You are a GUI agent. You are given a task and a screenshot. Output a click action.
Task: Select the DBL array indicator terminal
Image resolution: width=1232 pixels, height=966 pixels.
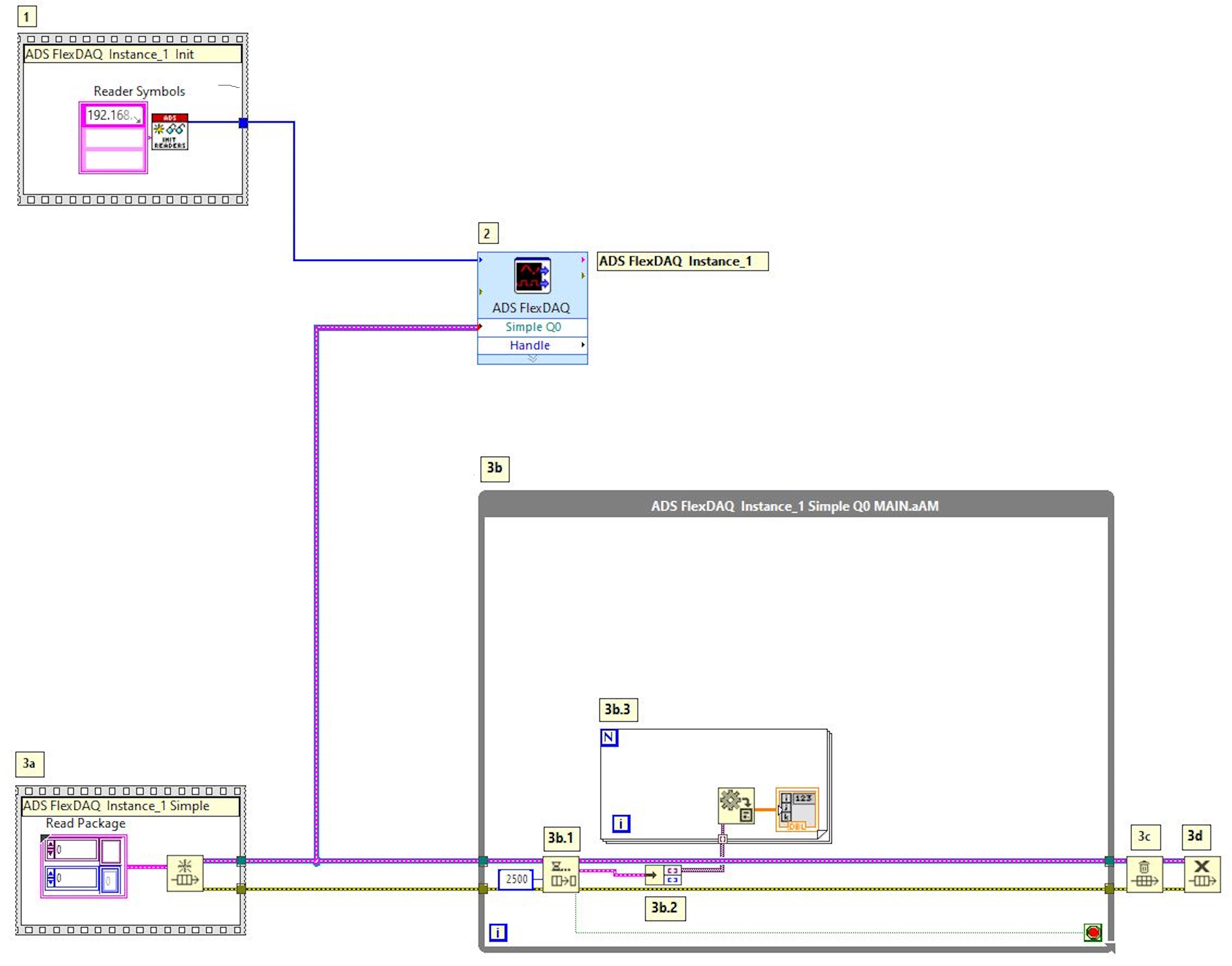click(x=797, y=810)
